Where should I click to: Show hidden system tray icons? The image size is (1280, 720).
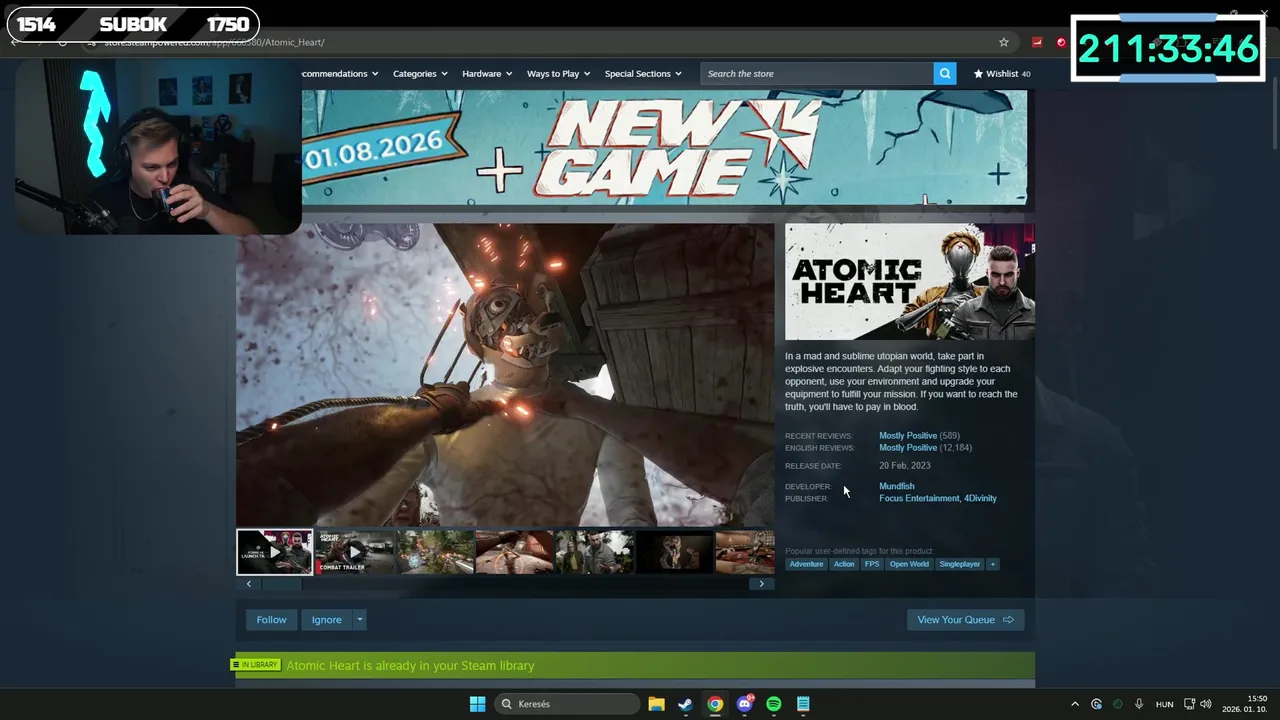pos(1075,704)
